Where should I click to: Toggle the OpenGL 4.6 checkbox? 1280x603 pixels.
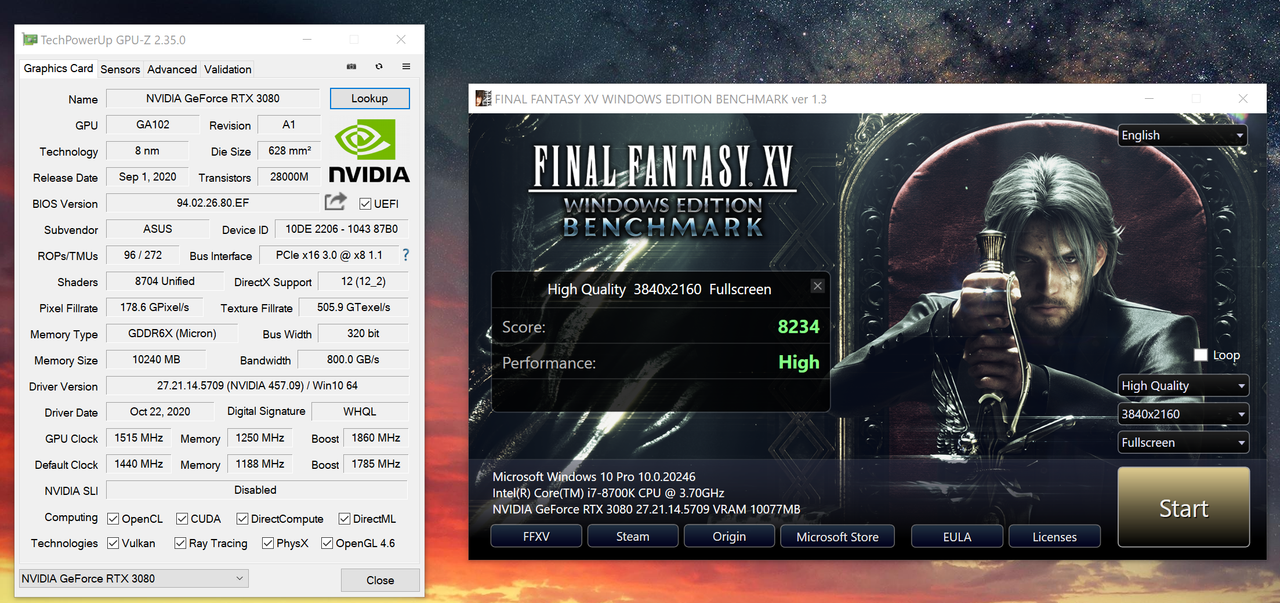pos(326,543)
